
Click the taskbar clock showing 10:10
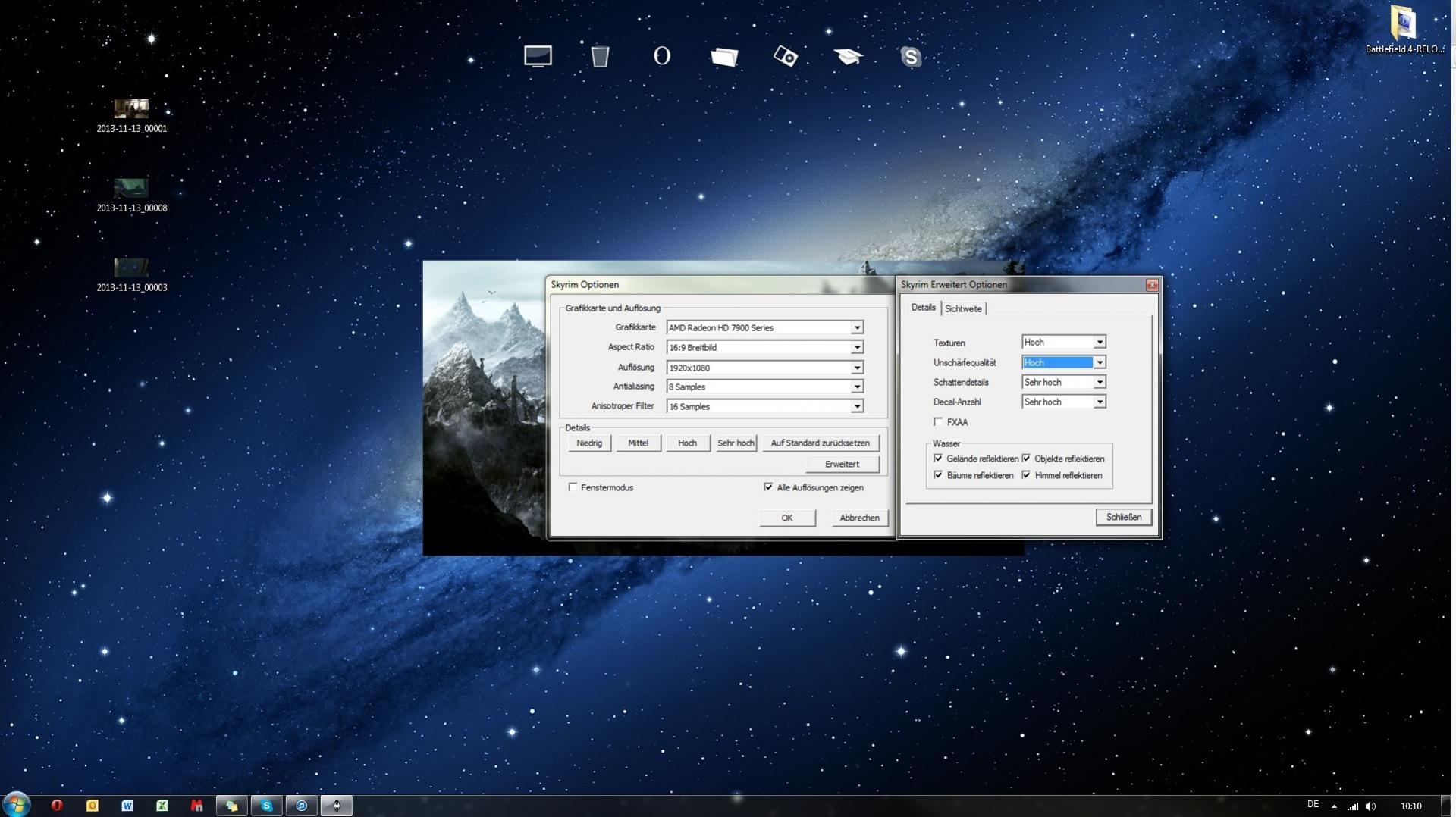[x=1410, y=806]
